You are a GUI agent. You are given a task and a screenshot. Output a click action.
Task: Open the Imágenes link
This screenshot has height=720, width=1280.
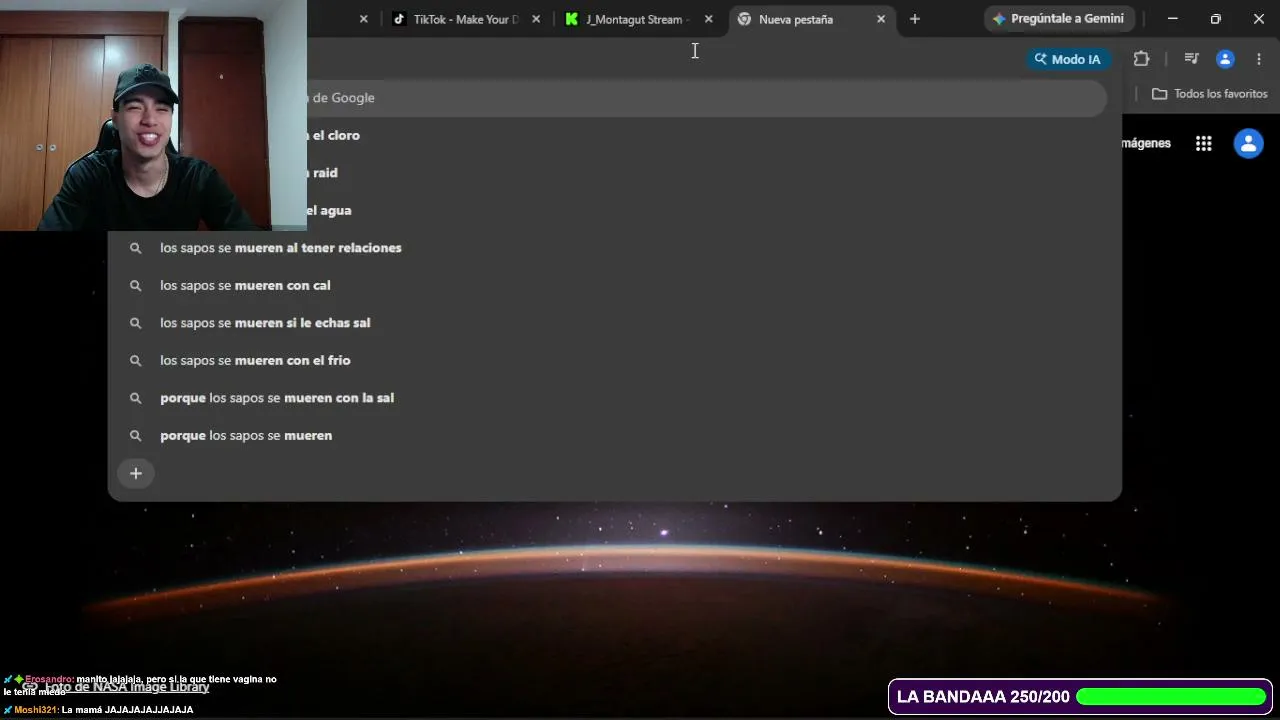(1146, 144)
